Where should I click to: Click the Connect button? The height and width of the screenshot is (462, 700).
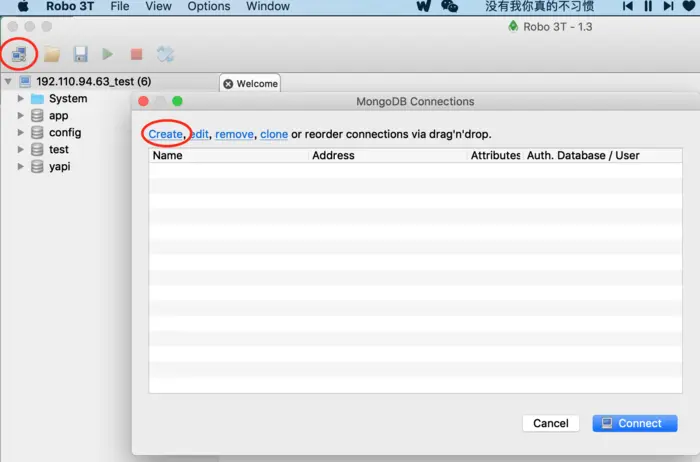(635, 423)
